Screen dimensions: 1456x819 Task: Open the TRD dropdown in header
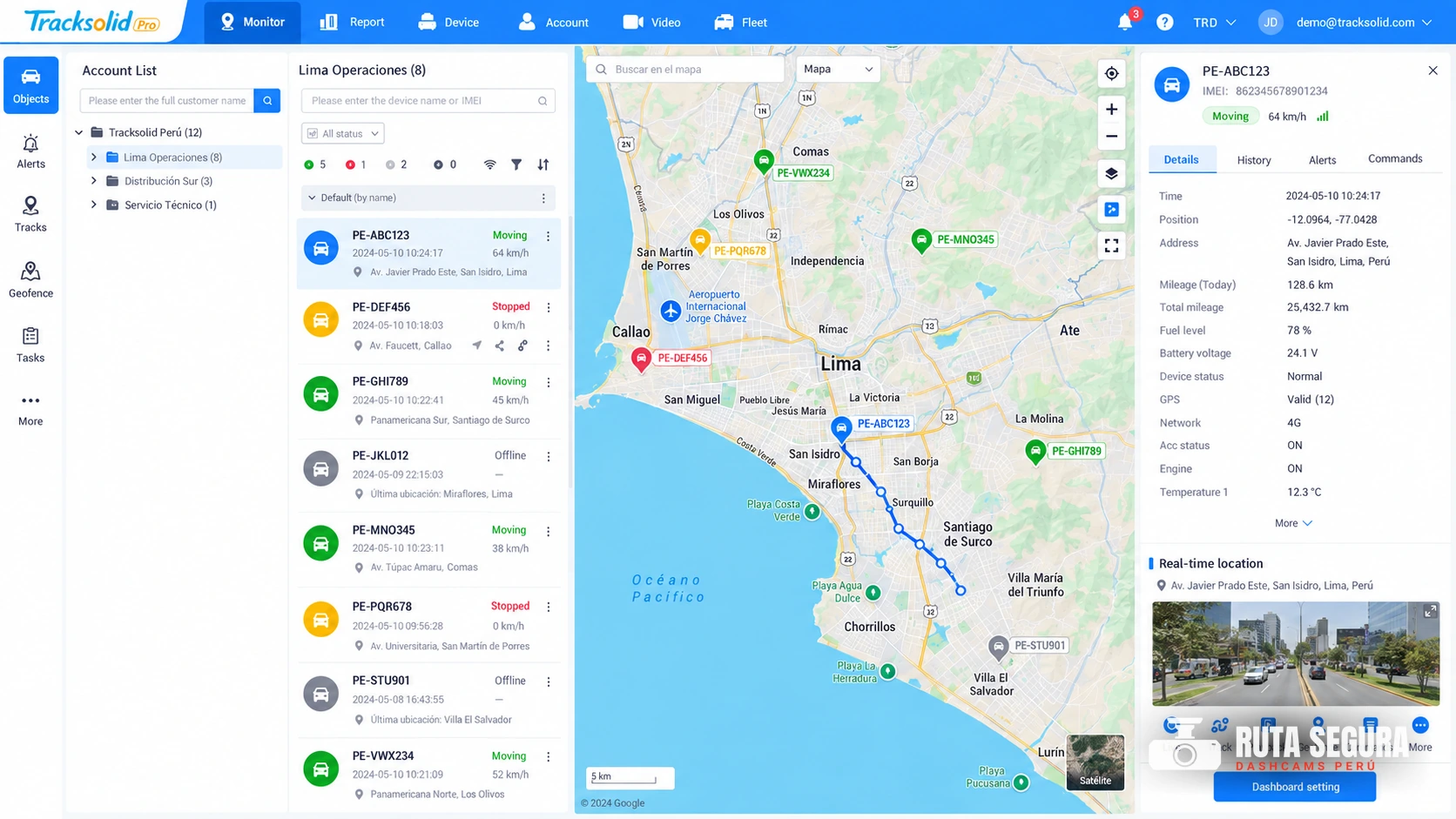point(1214,22)
